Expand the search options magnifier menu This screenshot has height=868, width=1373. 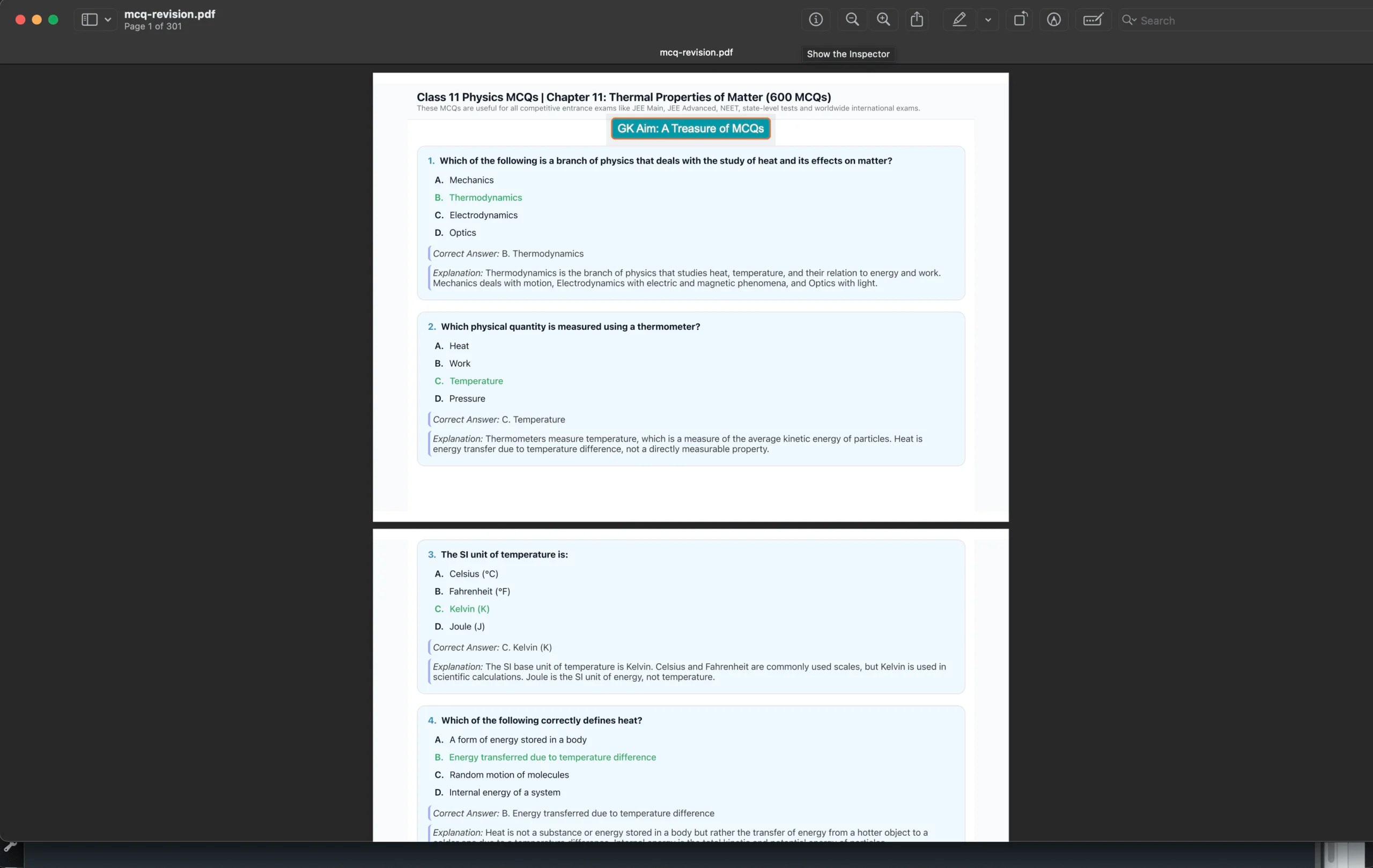coord(1128,20)
